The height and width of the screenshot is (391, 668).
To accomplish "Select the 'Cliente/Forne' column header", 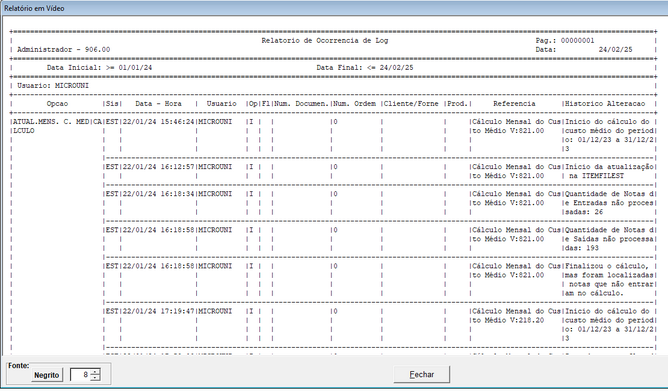I will 411,104.
